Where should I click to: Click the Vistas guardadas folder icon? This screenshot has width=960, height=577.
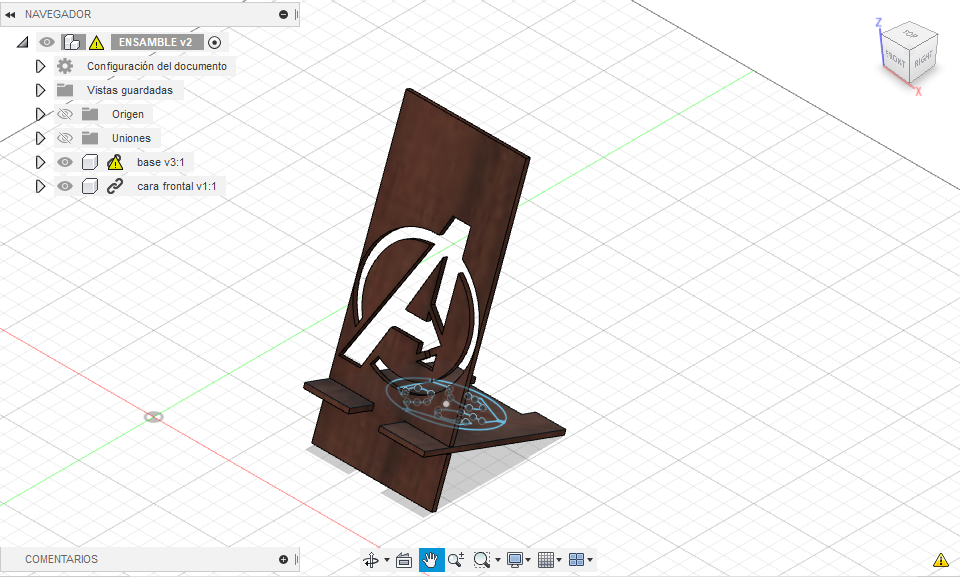point(65,90)
